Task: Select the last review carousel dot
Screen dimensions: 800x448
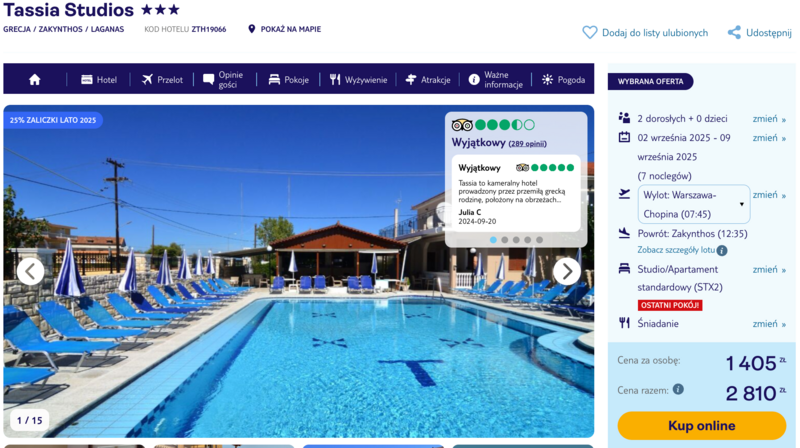Action: click(539, 240)
